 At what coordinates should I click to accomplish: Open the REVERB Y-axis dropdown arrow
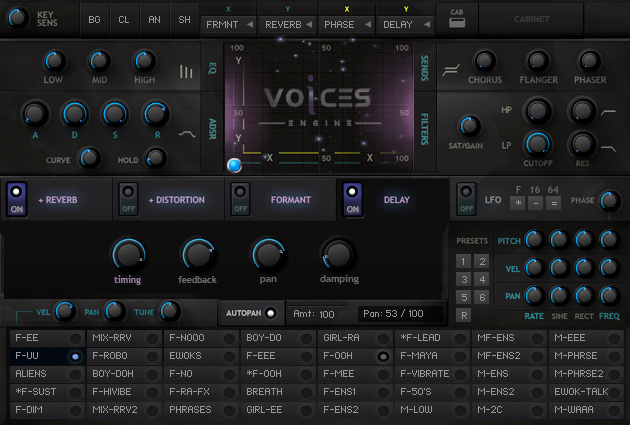point(309,25)
